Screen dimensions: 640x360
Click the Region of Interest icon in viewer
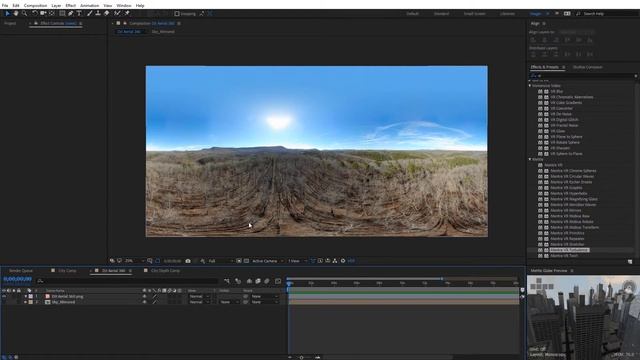tap(239, 261)
